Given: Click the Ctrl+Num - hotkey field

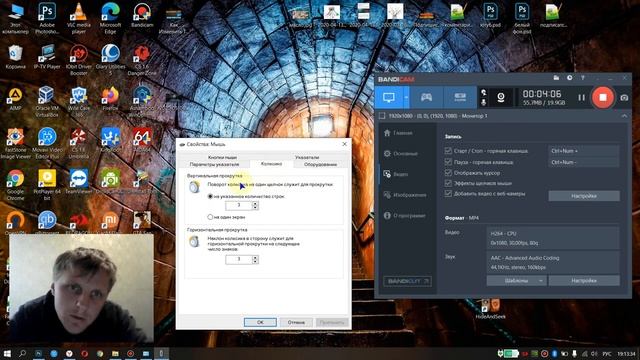Looking at the screenshot, I should (583, 162).
